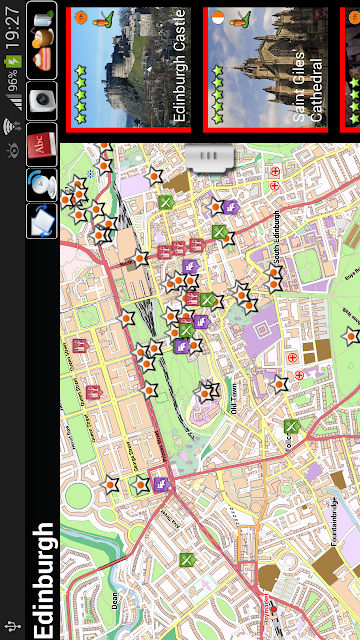Tap the Edinburgh title text

42,581
